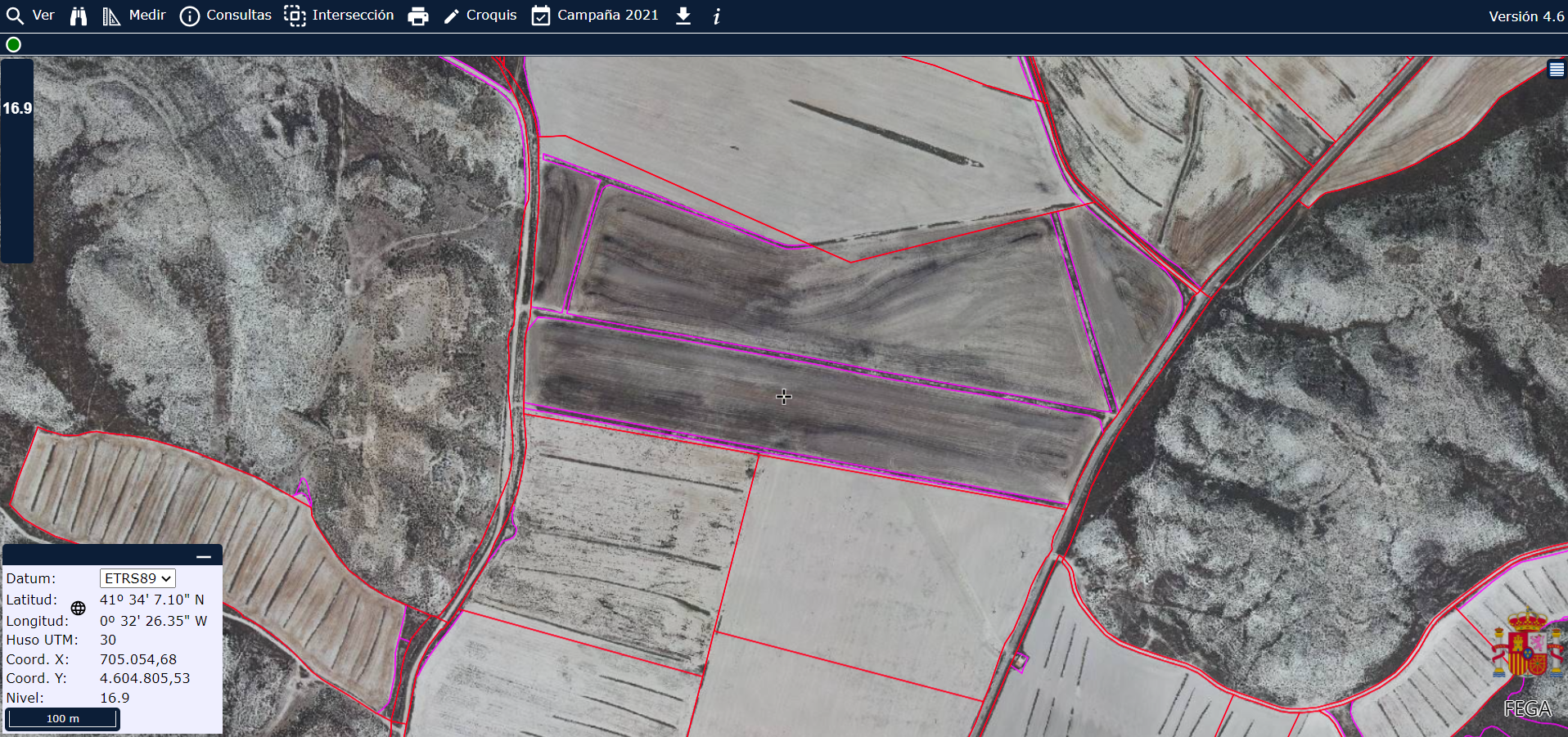Click the Medir menu label

pos(147,16)
